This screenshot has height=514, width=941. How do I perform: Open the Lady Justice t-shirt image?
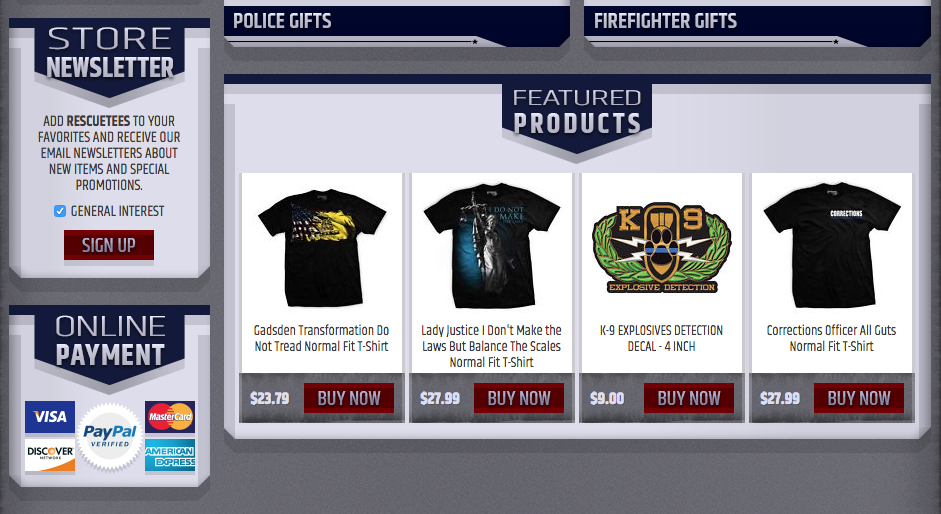(x=492, y=246)
